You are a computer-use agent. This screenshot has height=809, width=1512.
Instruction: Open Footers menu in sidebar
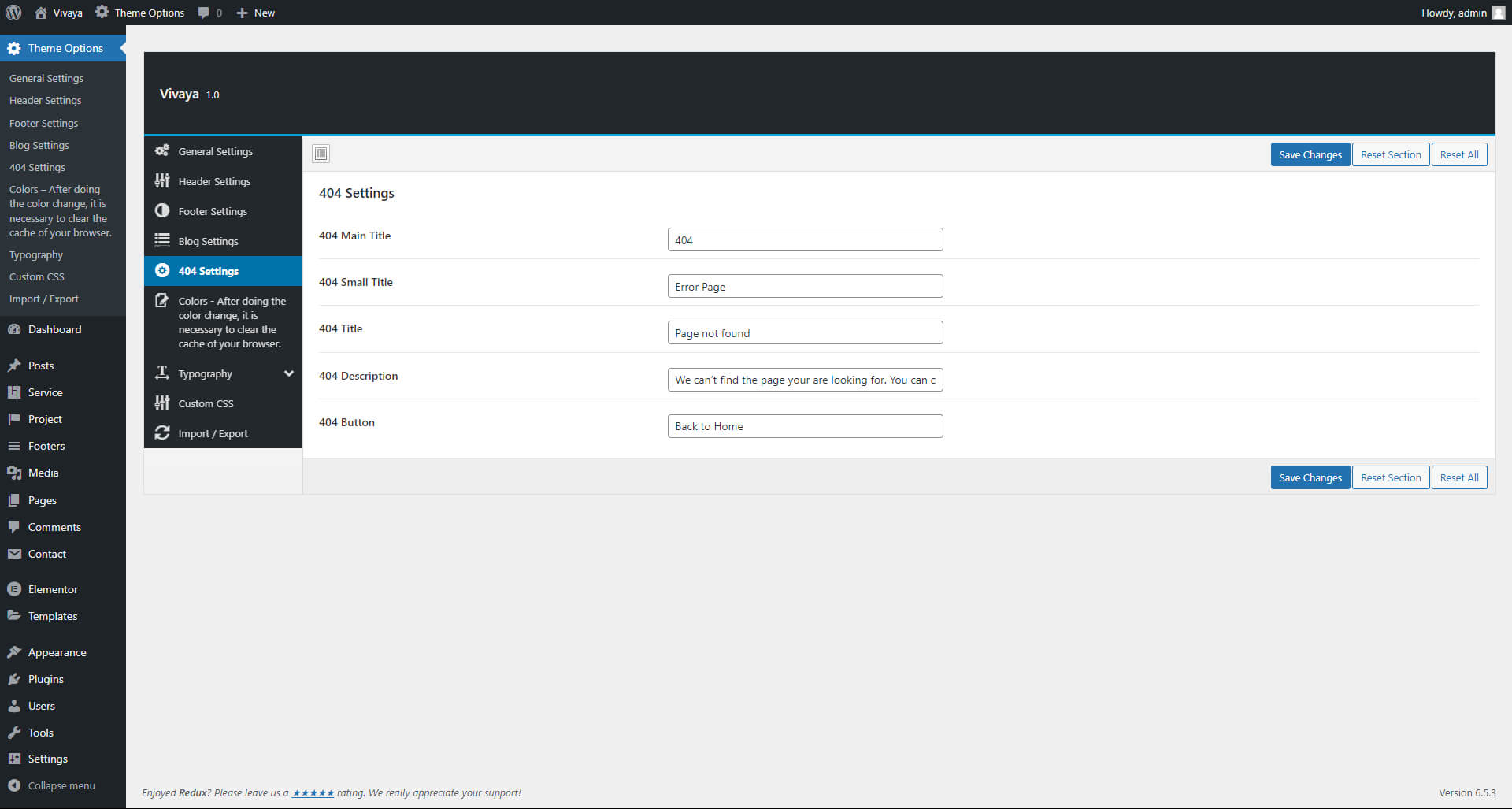click(63, 446)
